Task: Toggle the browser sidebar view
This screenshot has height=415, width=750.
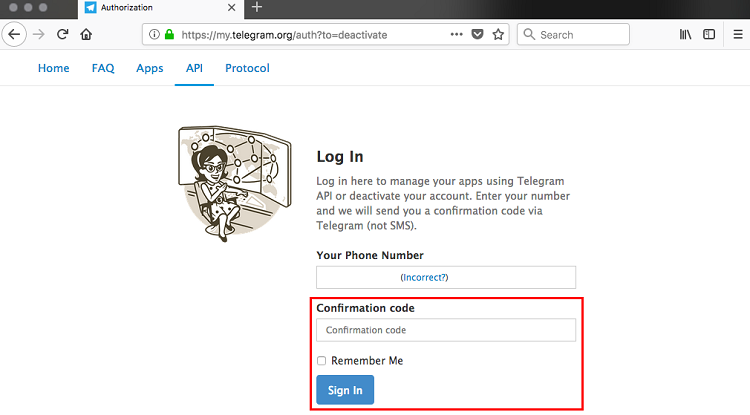Action: pos(709,34)
